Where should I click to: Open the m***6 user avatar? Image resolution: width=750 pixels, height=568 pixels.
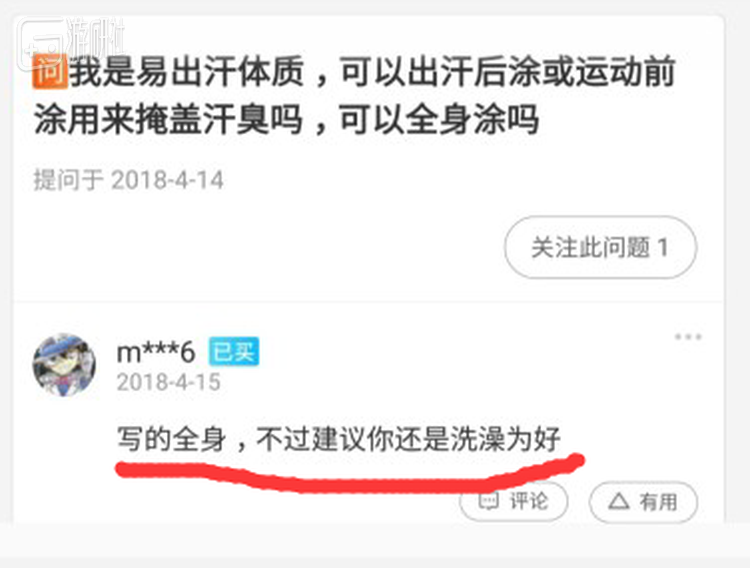tap(64, 365)
